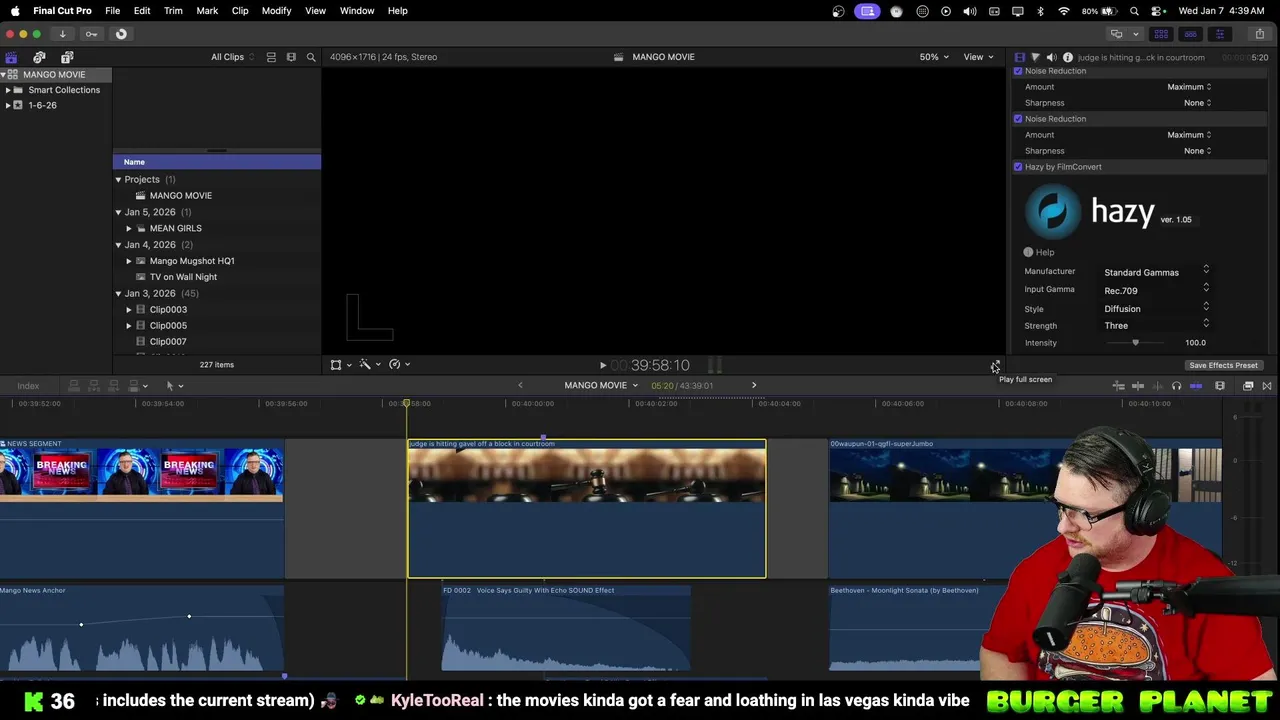Show the libraries sidebar icon
This screenshot has height=720, width=1280.
point(11,57)
